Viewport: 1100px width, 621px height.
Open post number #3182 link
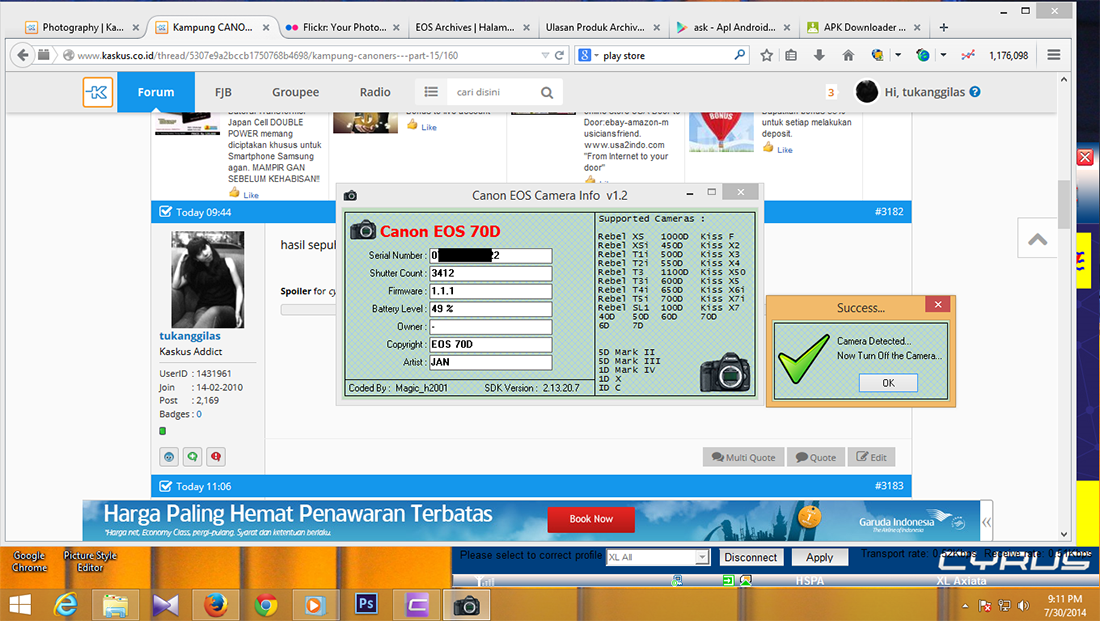(x=889, y=211)
